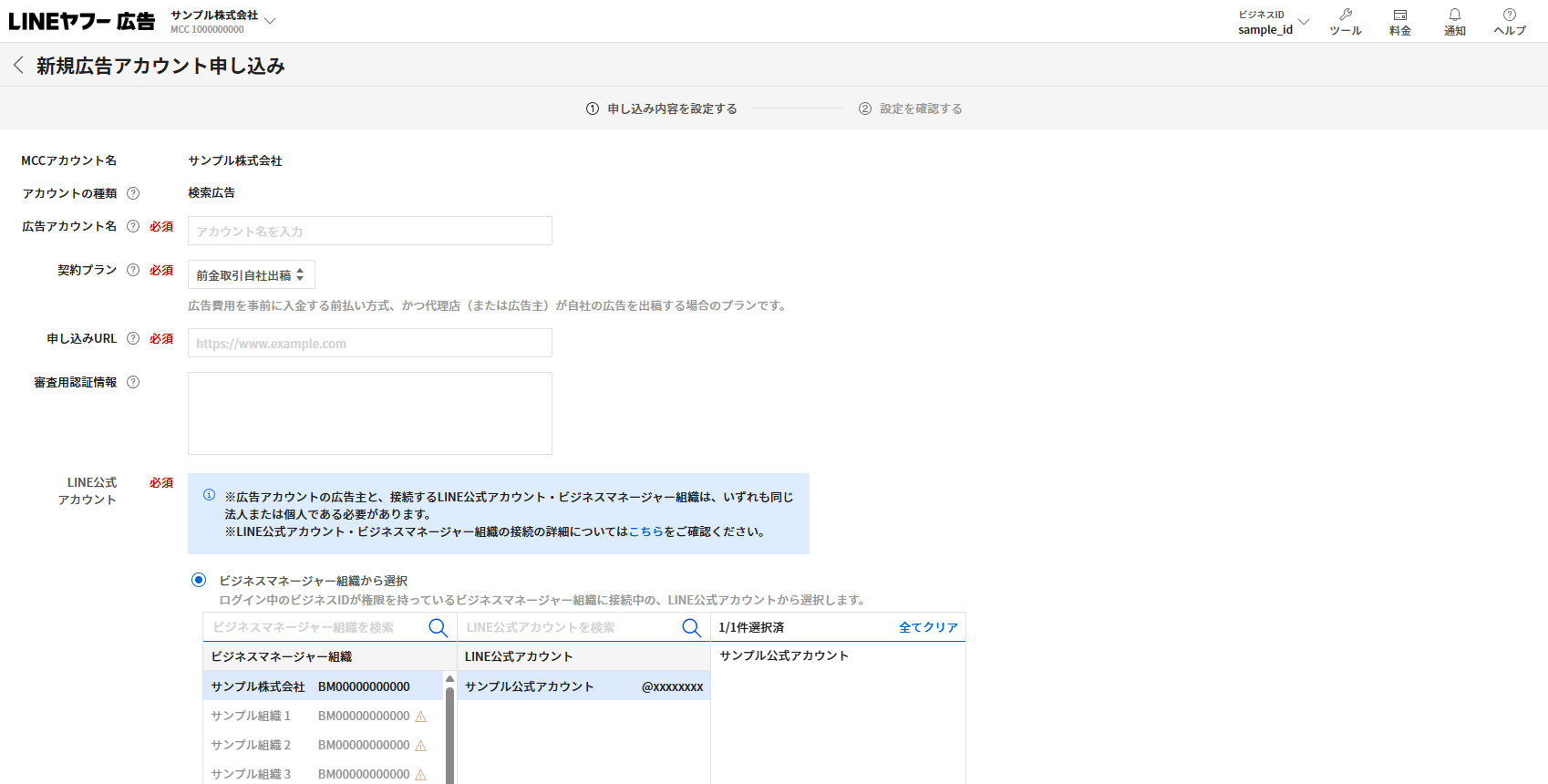Expand the ビジネスID sample_id dropdown

coord(1304,21)
